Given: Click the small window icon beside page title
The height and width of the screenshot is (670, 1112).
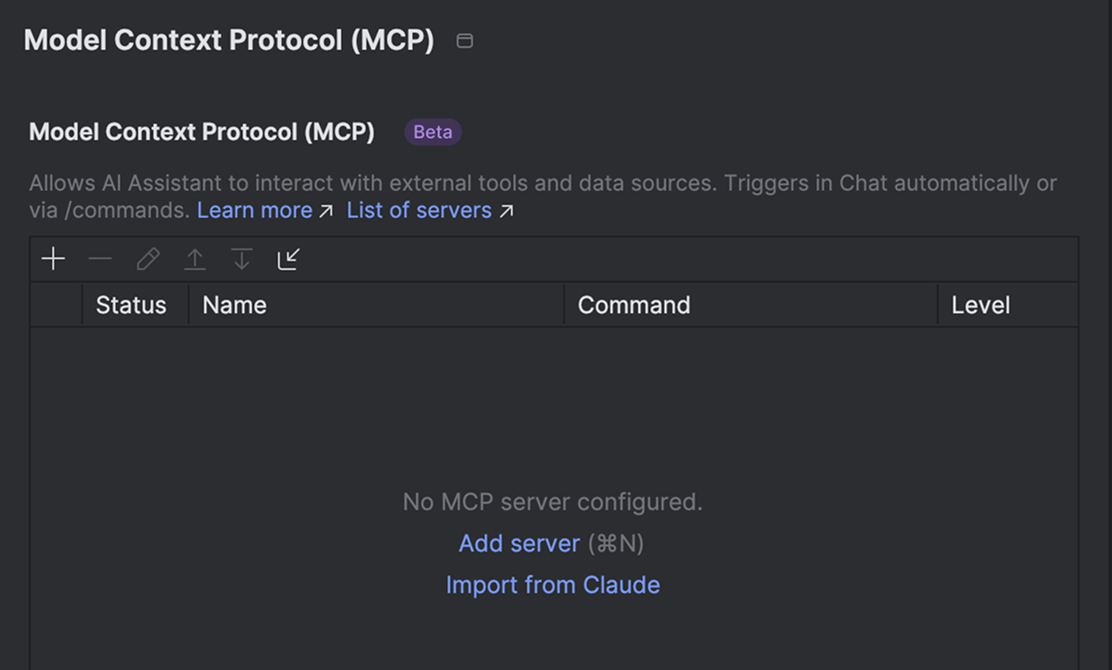Looking at the screenshot, I should click(x=465, y=41).
